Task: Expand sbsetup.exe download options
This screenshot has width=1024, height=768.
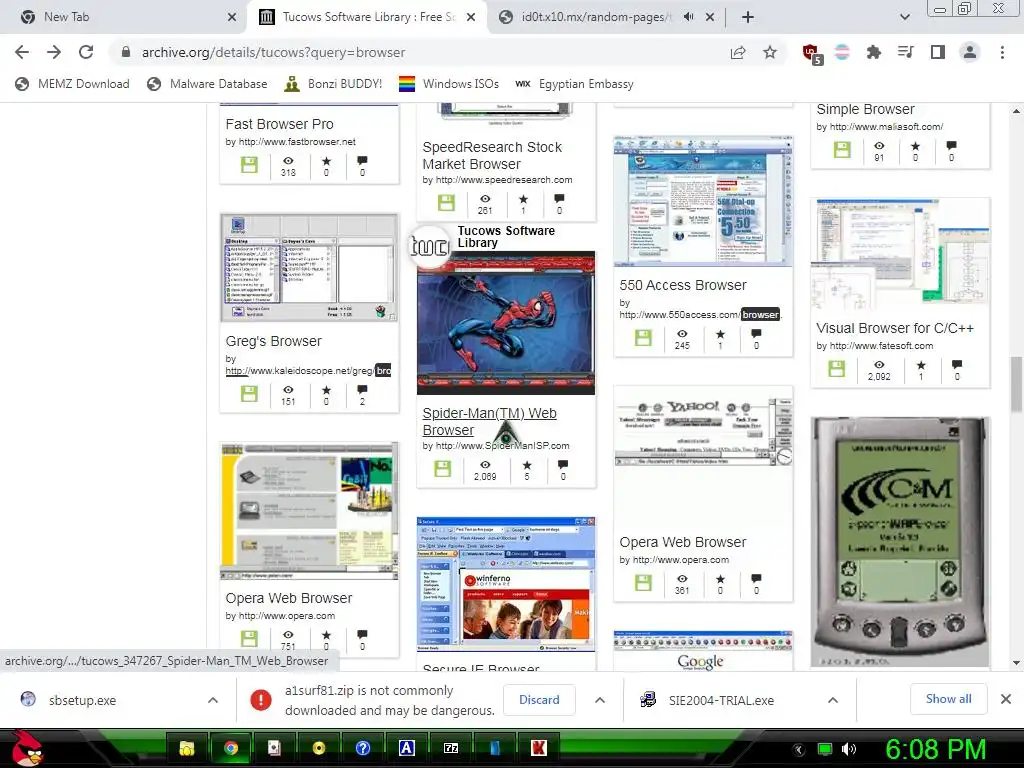Action: [x=213, y=700]
